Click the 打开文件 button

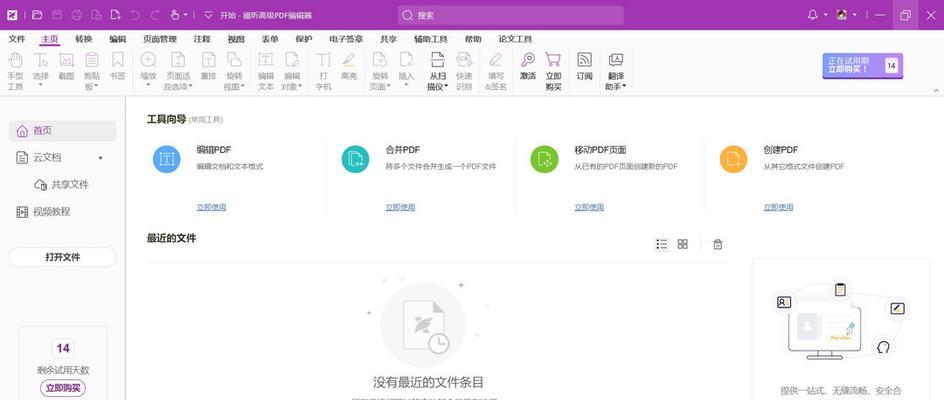(63, 257)
